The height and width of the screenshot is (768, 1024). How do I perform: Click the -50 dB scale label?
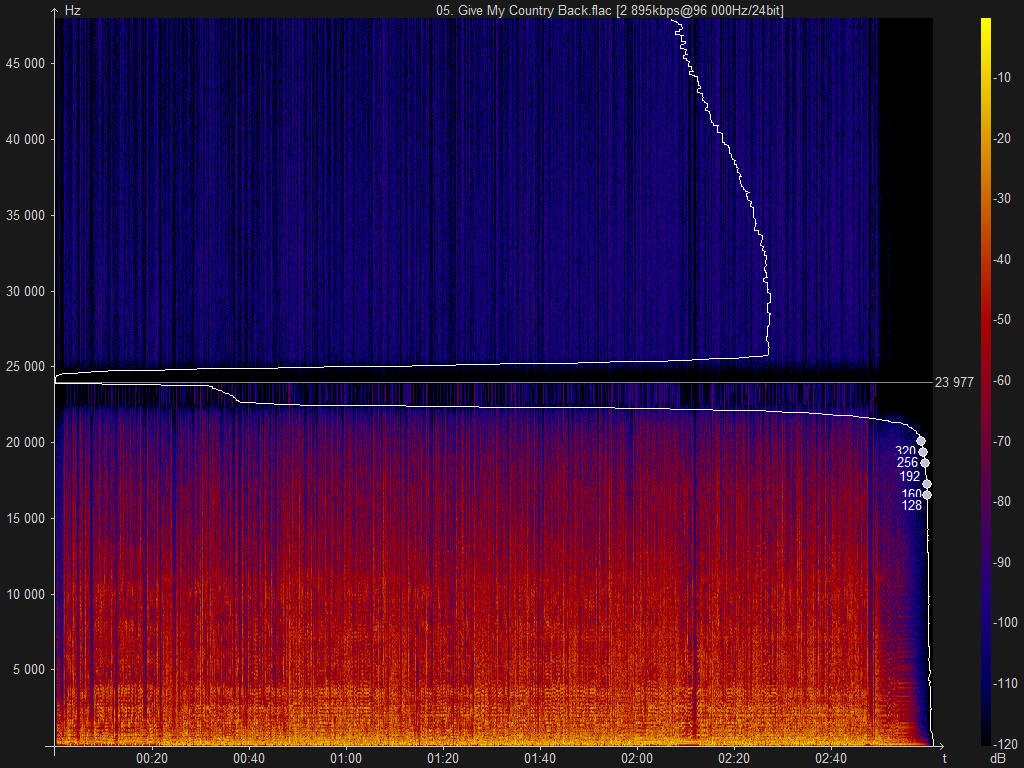[1002, 319]
